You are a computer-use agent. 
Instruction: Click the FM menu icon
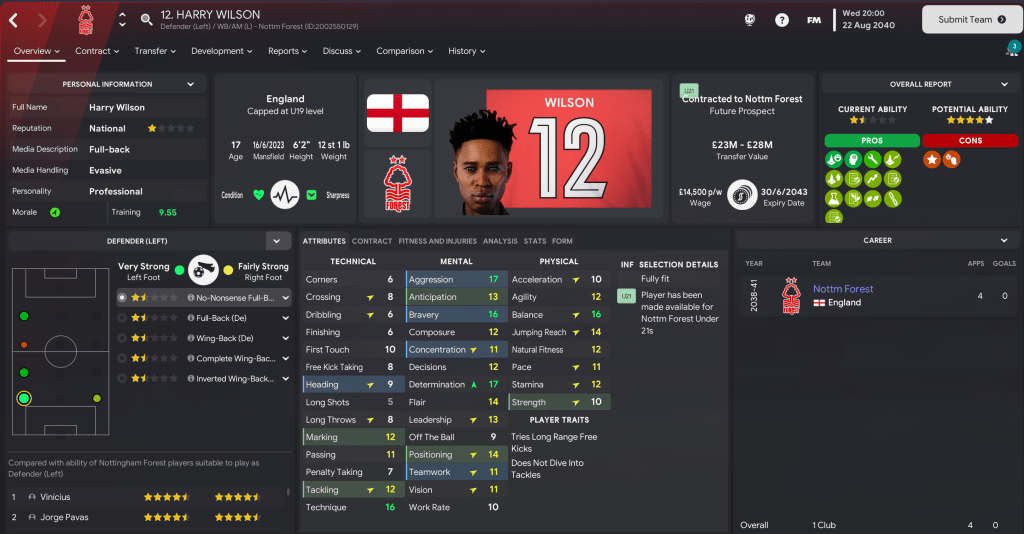(x=814, y=20)
